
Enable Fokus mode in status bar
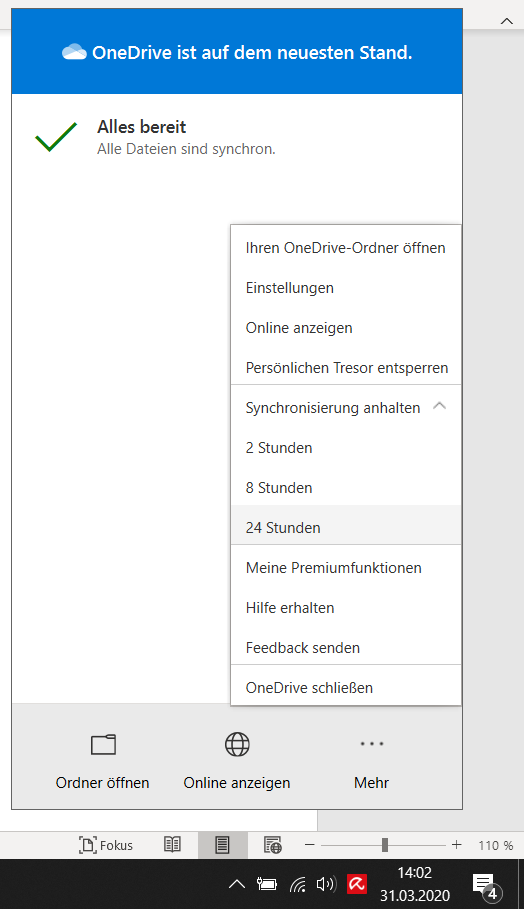(106, 845)
